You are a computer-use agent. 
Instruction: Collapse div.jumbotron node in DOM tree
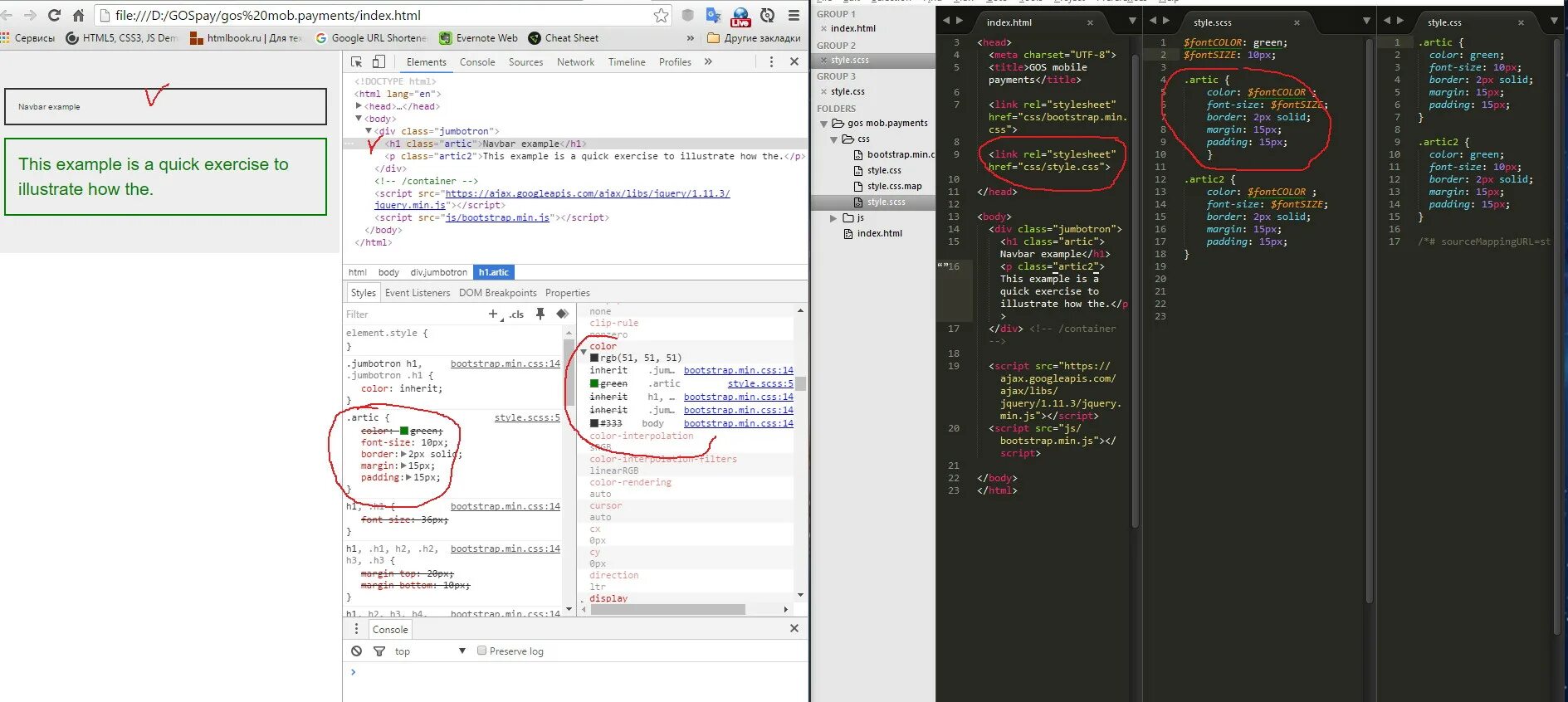point(369,131)
